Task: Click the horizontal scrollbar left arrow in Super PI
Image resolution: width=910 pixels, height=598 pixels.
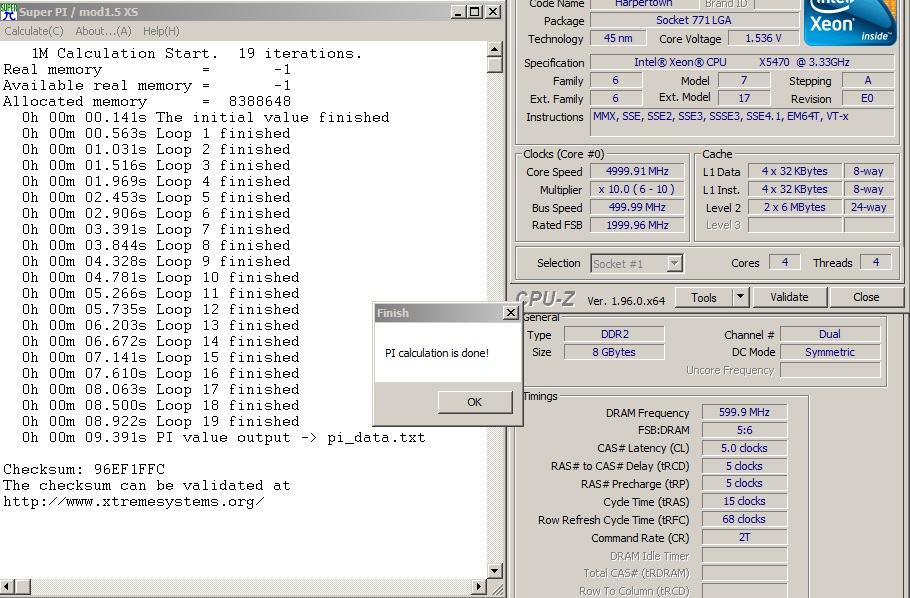Action: 6,586
